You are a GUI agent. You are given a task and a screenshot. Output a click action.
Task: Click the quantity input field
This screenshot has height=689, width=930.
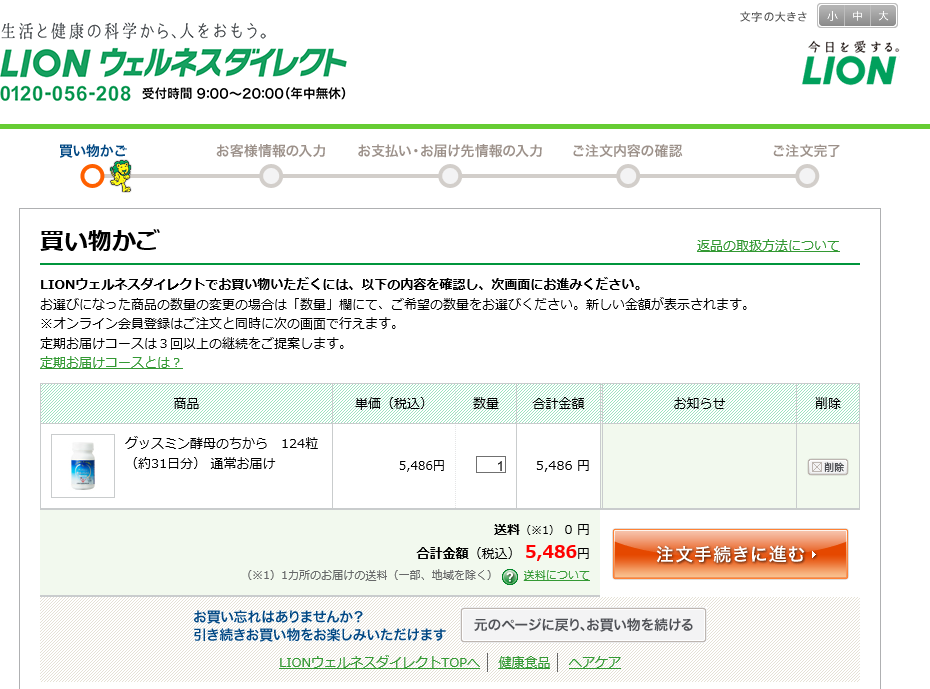491,465
